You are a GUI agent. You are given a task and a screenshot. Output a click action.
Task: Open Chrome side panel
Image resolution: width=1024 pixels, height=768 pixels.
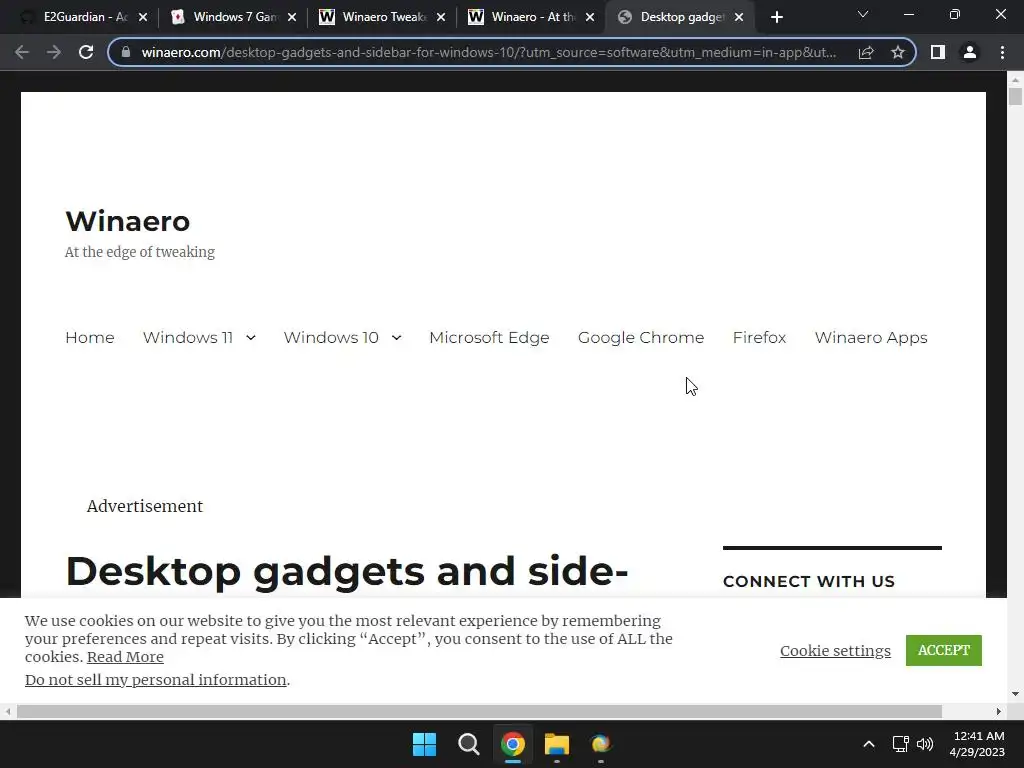[938, 52]
